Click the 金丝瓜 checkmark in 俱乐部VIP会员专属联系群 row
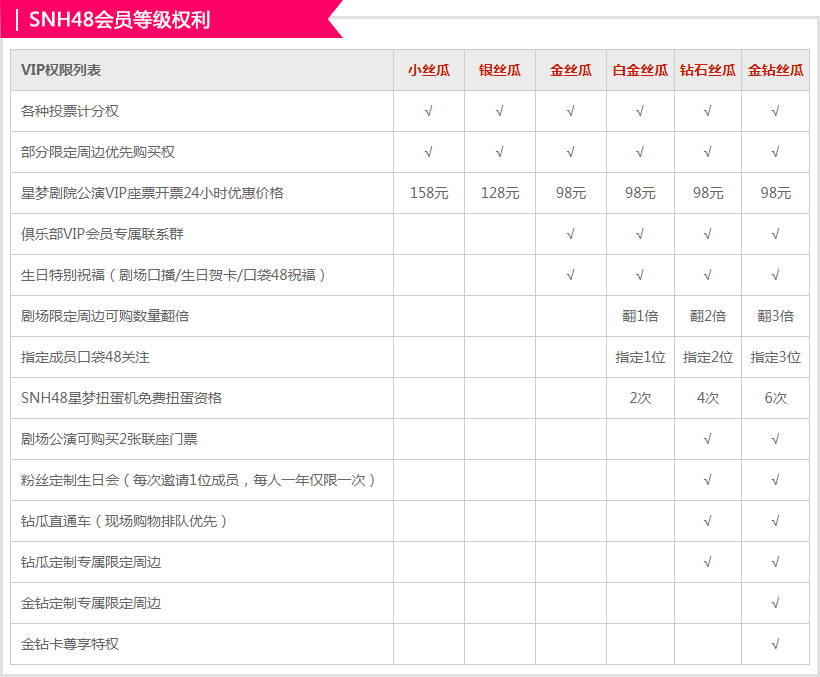 tap(571, 234)
